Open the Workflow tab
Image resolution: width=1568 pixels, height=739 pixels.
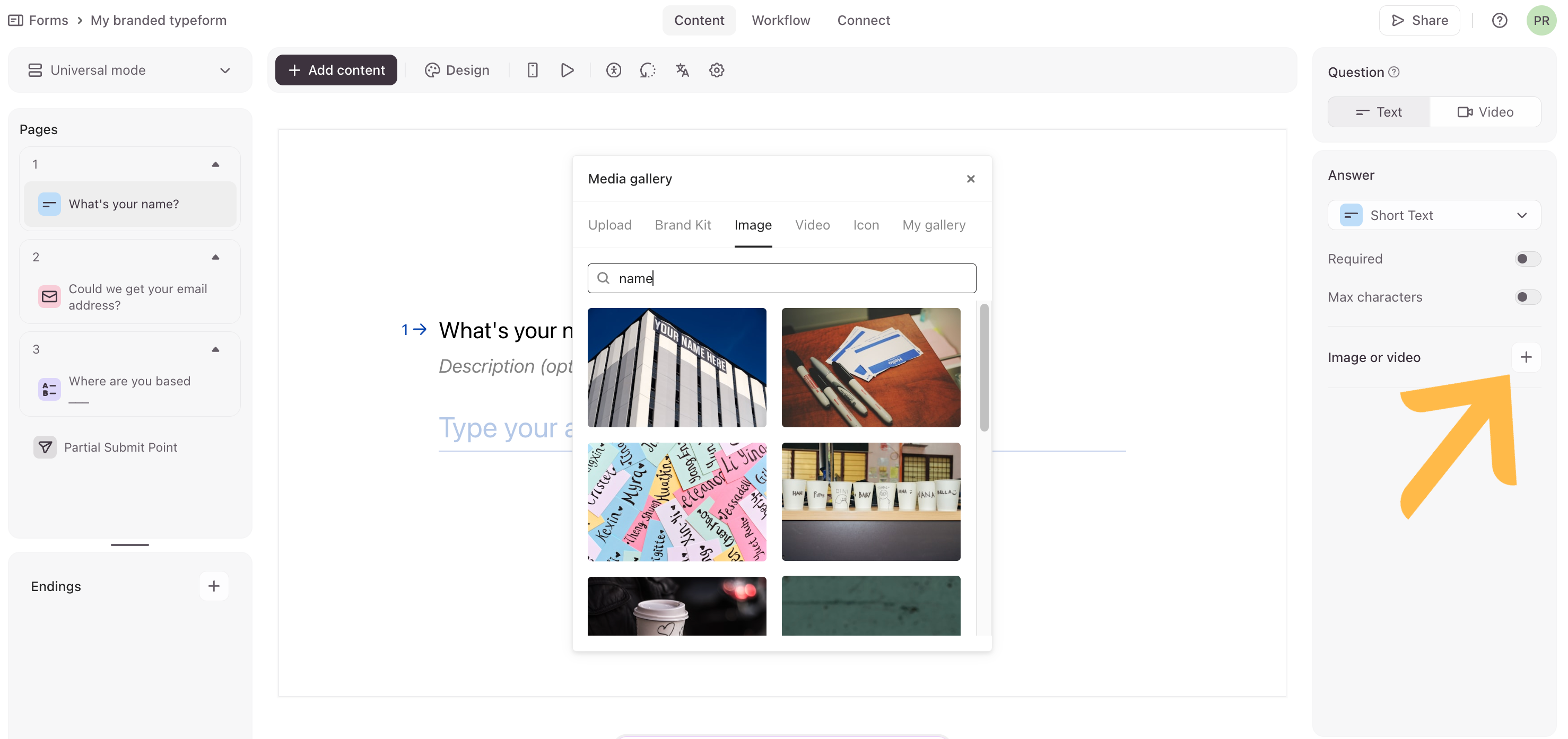pyautogui.click(x=780, y=21)
